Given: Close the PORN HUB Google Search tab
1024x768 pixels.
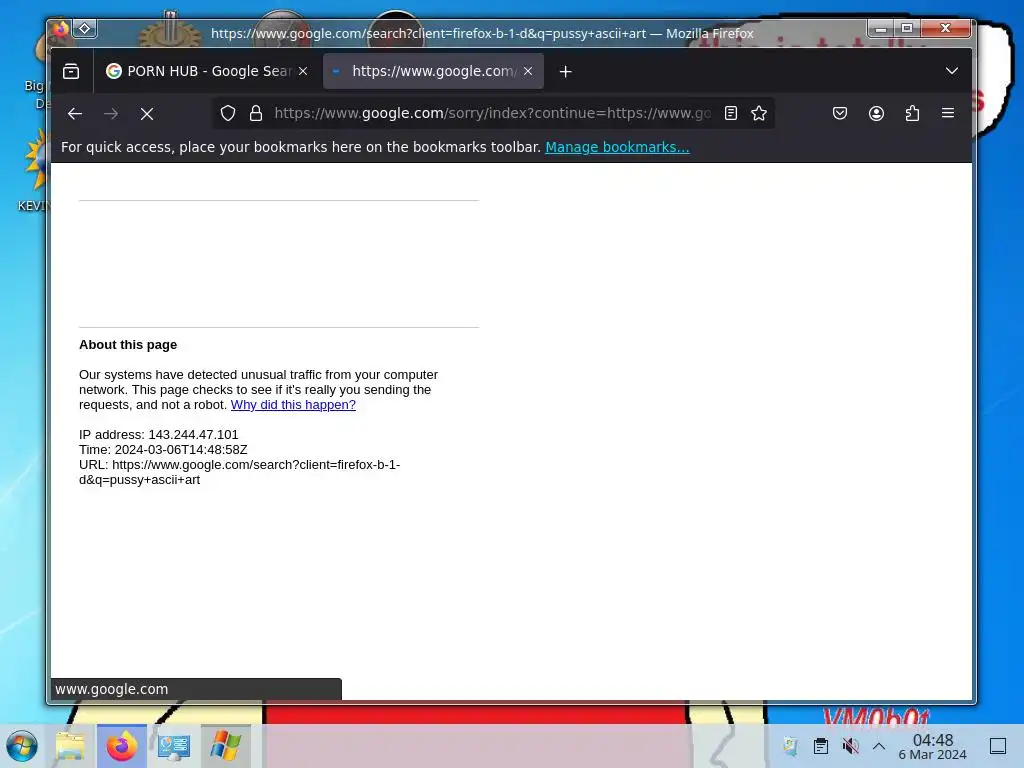Looking at the screenshot, I should coord(303,71).
